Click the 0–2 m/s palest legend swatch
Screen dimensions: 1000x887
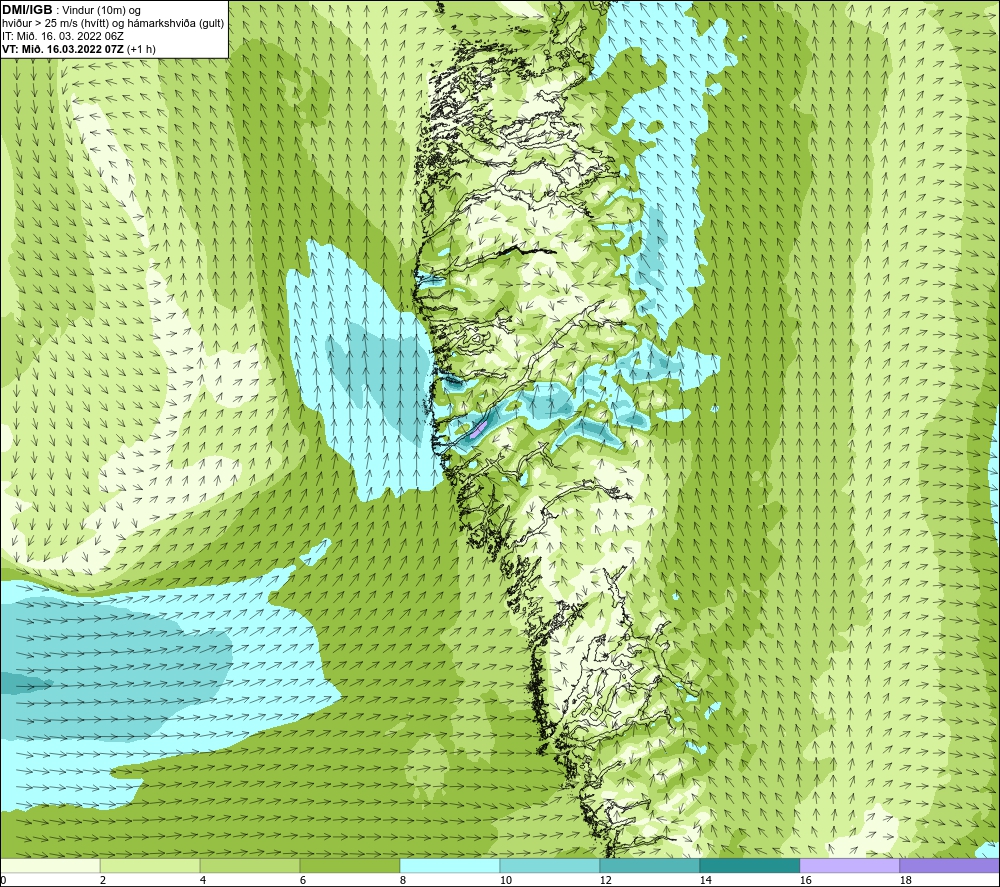pyautogui.click(x=50, y=865)
